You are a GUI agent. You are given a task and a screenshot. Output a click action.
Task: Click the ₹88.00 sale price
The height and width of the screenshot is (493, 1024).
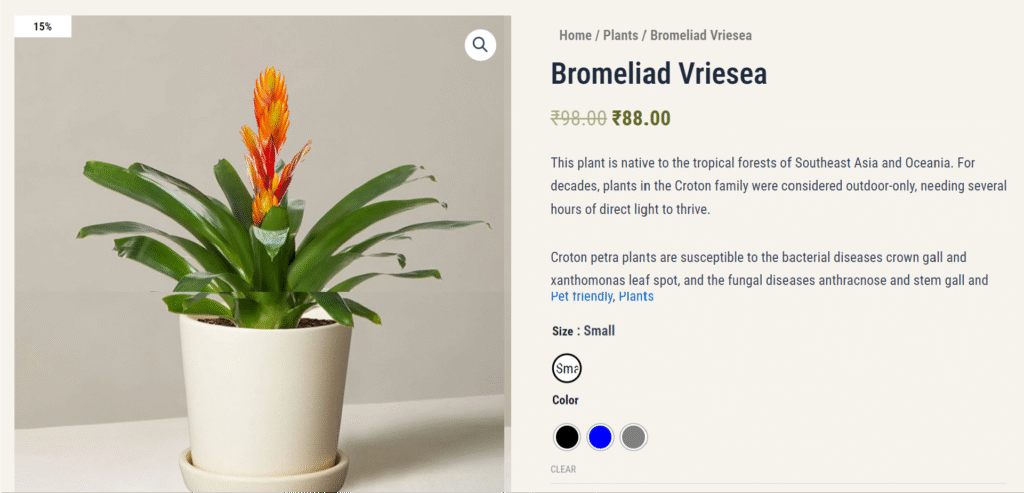(x=641, y=118)
